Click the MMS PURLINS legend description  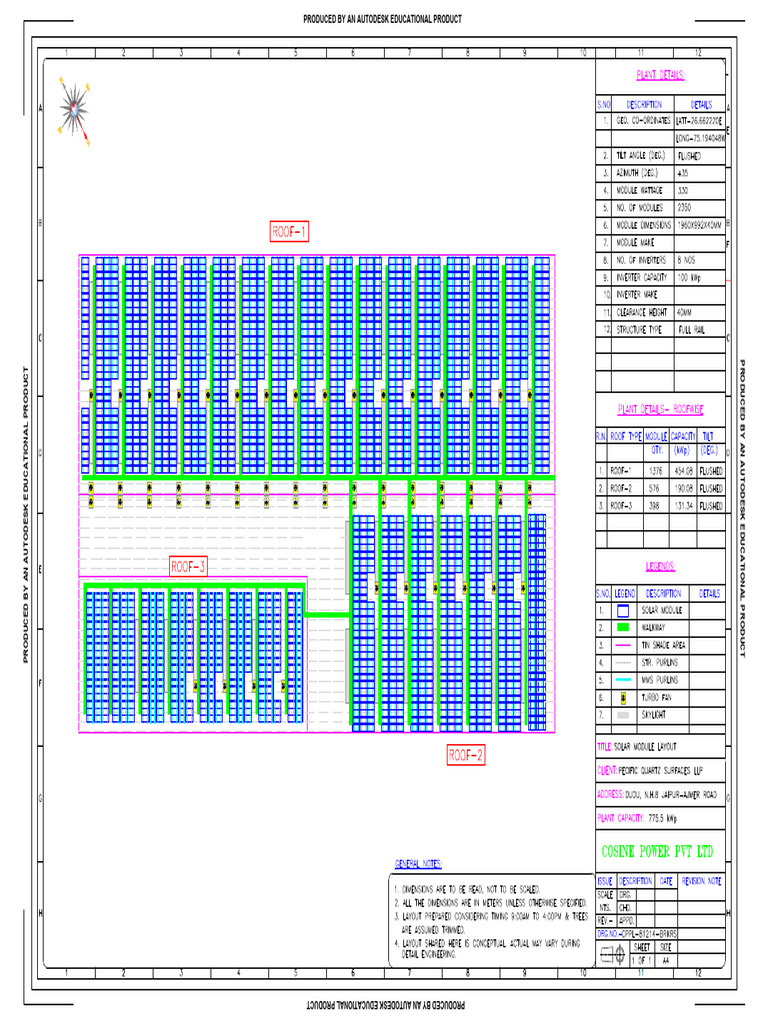click(660, 680)
